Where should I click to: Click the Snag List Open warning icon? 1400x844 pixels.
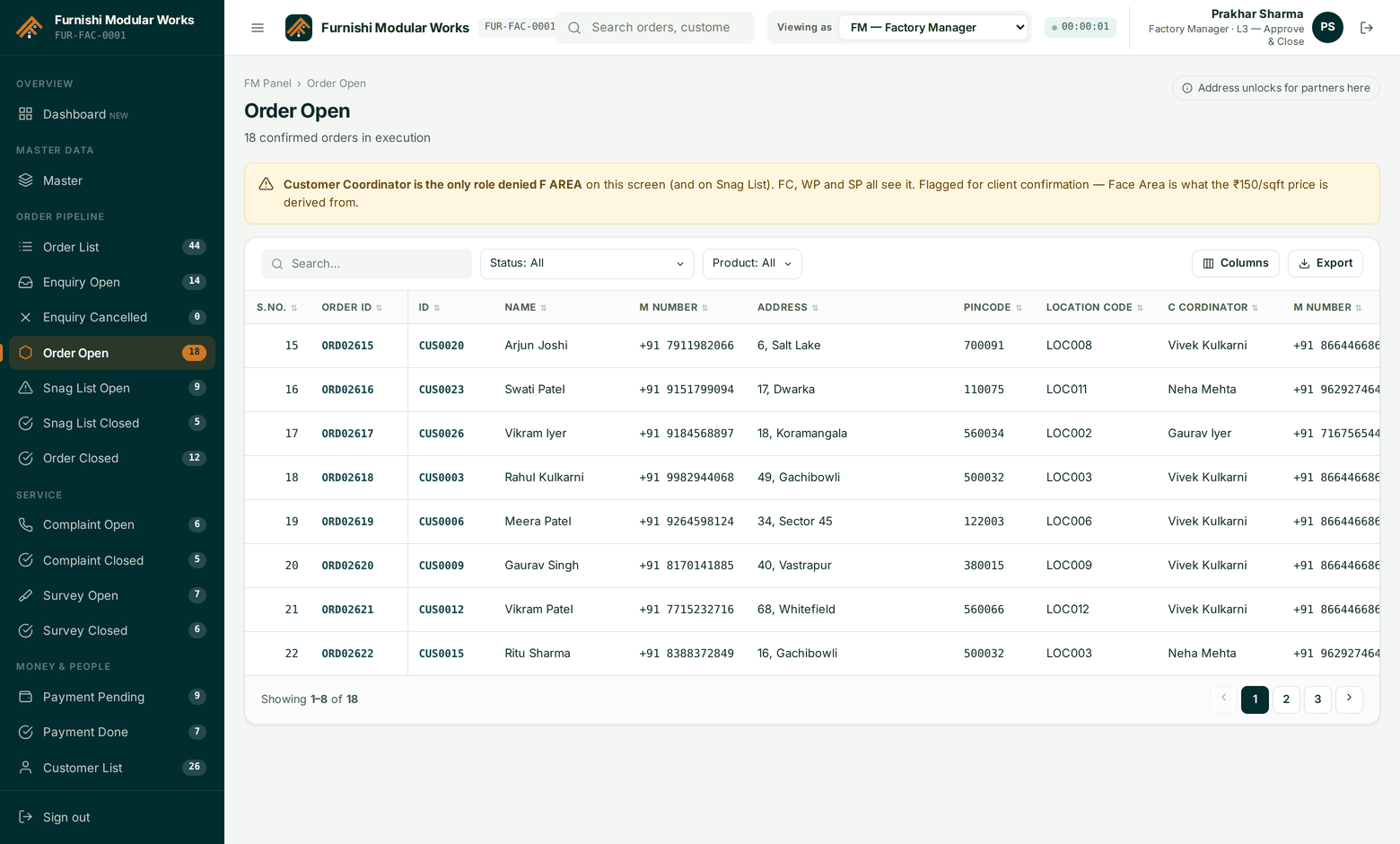coord(26,388)
